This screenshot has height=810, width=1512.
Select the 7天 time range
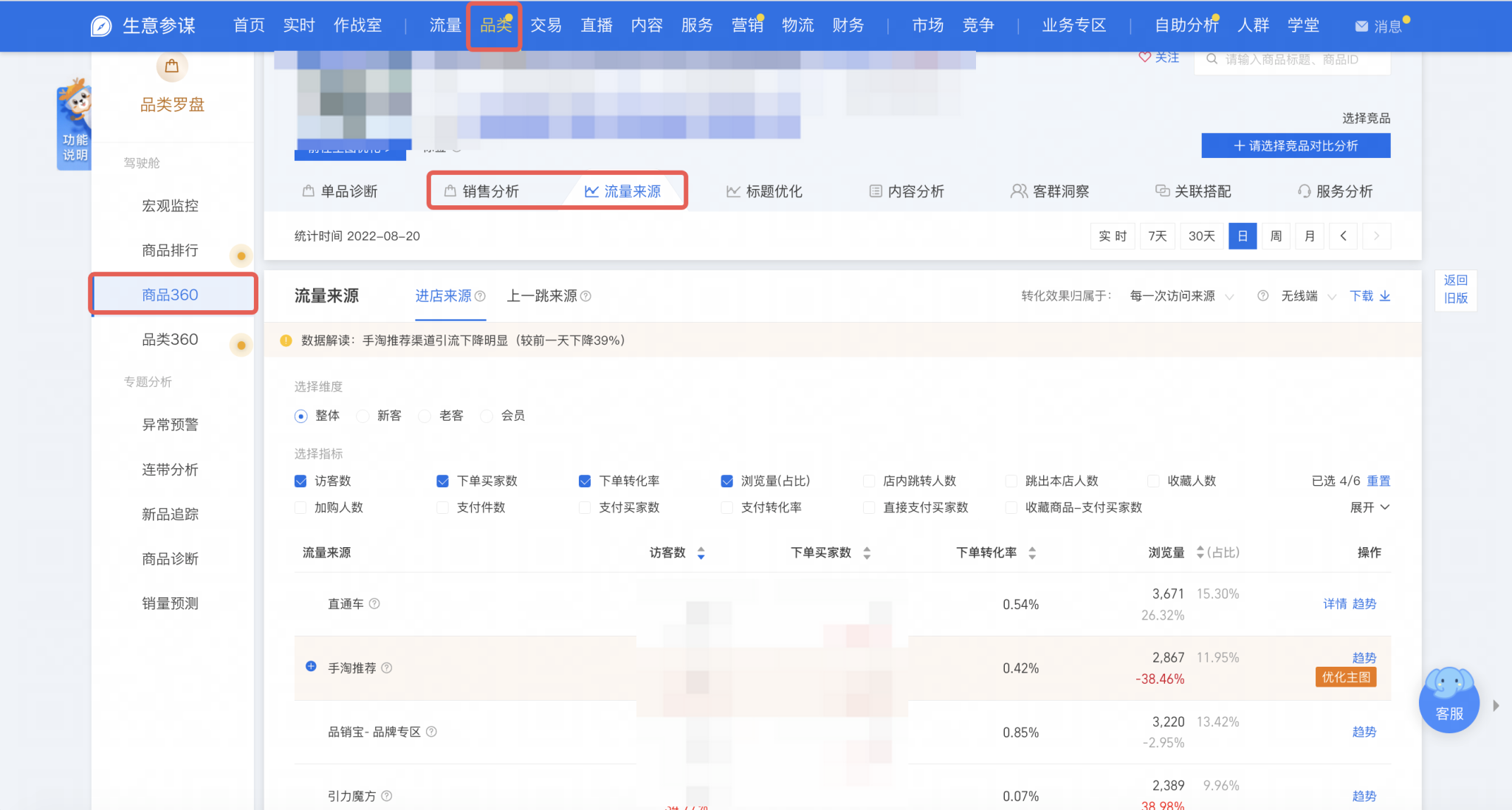pos(1158,236)
